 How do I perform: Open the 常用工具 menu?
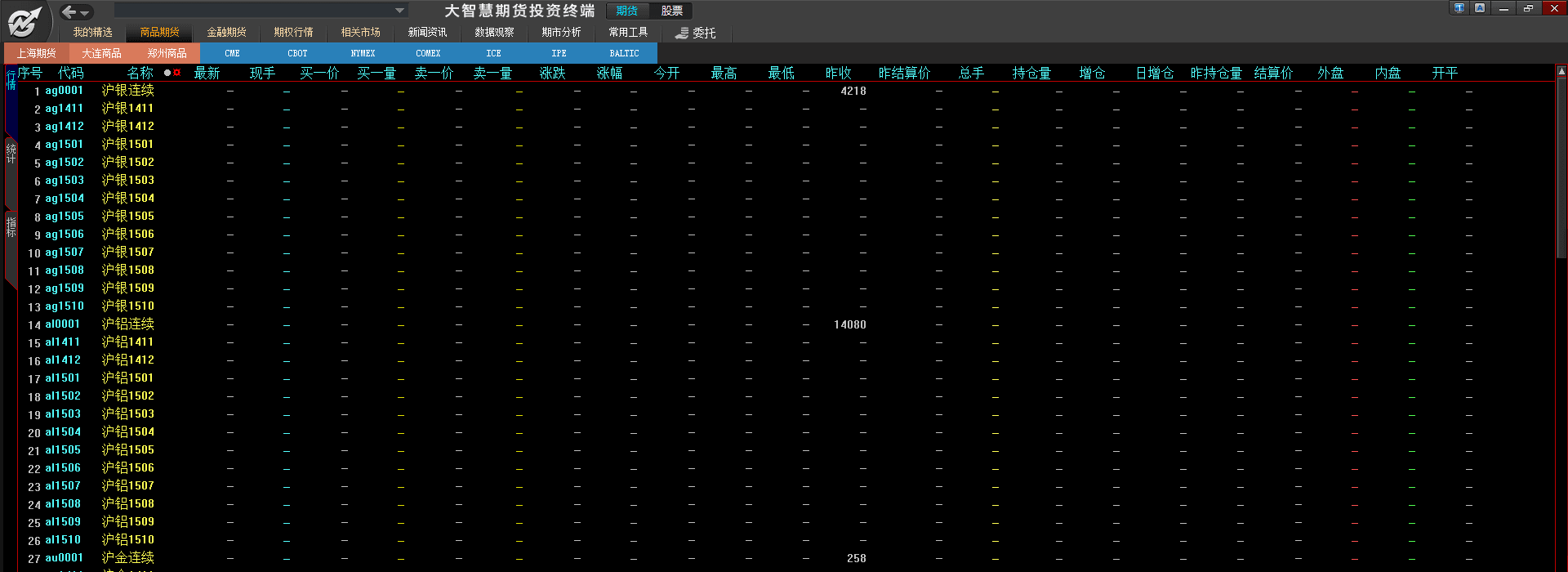(628, 32)
